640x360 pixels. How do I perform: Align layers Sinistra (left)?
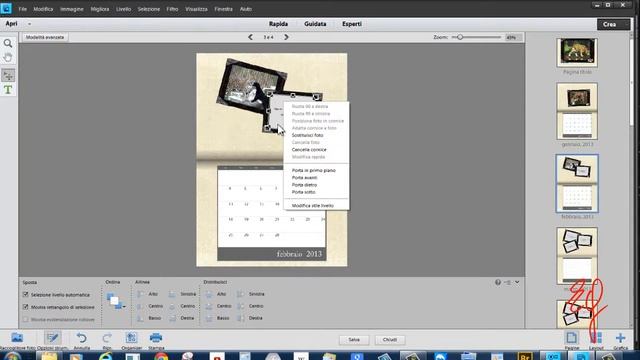tap(182, 294)
